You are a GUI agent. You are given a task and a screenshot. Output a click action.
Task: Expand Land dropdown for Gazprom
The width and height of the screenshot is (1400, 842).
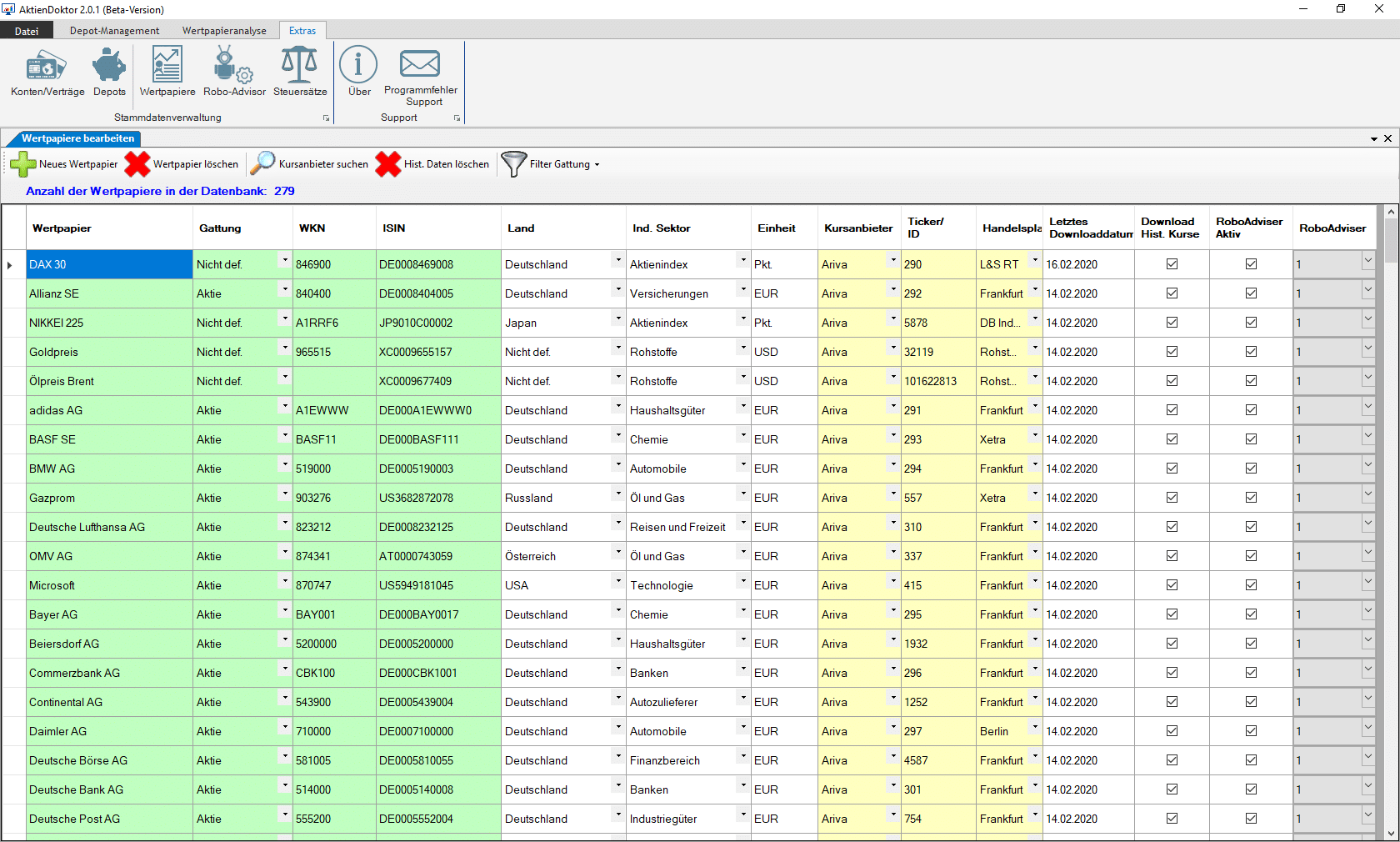(x=618, y=494)
